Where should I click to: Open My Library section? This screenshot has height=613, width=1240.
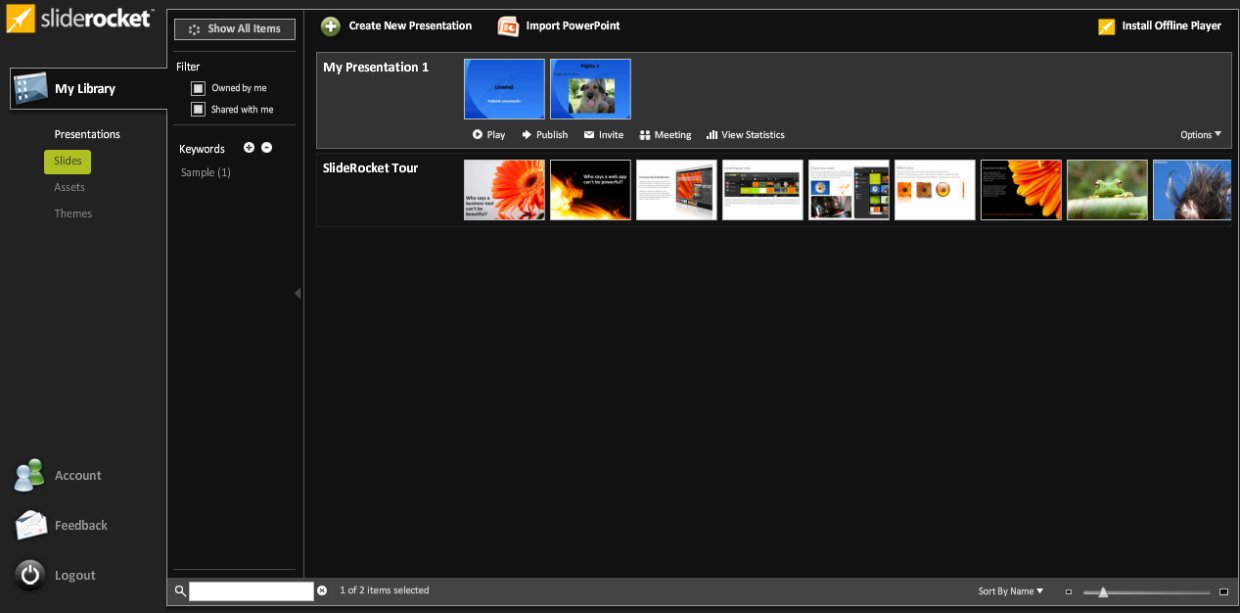88,89
